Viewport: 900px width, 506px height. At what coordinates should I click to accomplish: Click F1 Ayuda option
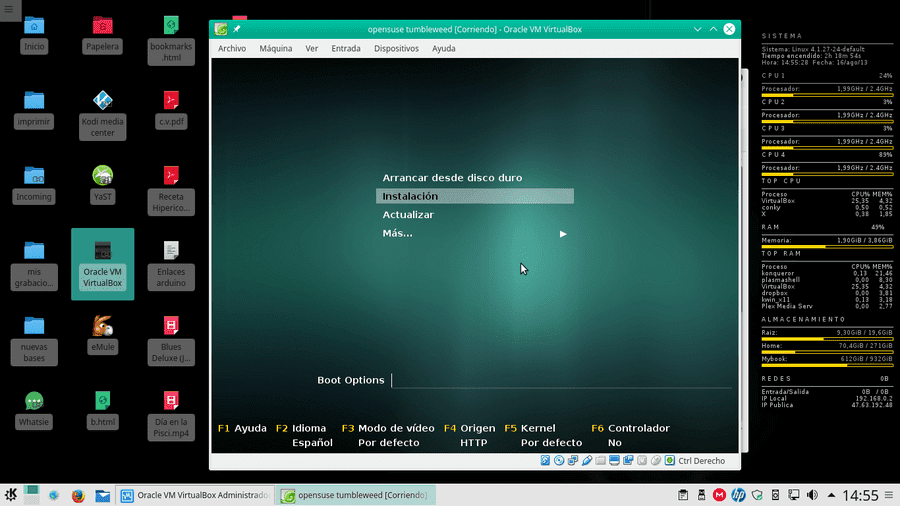pyautogui.click(x=242, y=428)
